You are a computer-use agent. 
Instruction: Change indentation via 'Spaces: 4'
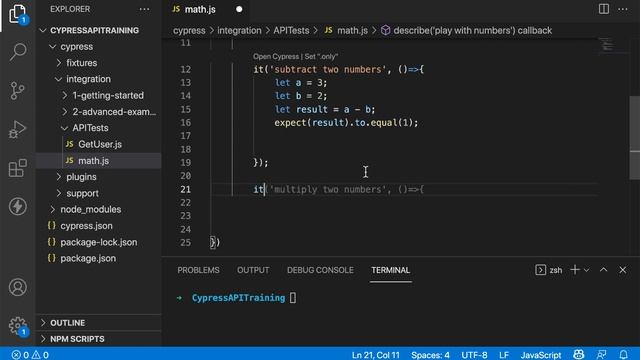tap(430, 355)
